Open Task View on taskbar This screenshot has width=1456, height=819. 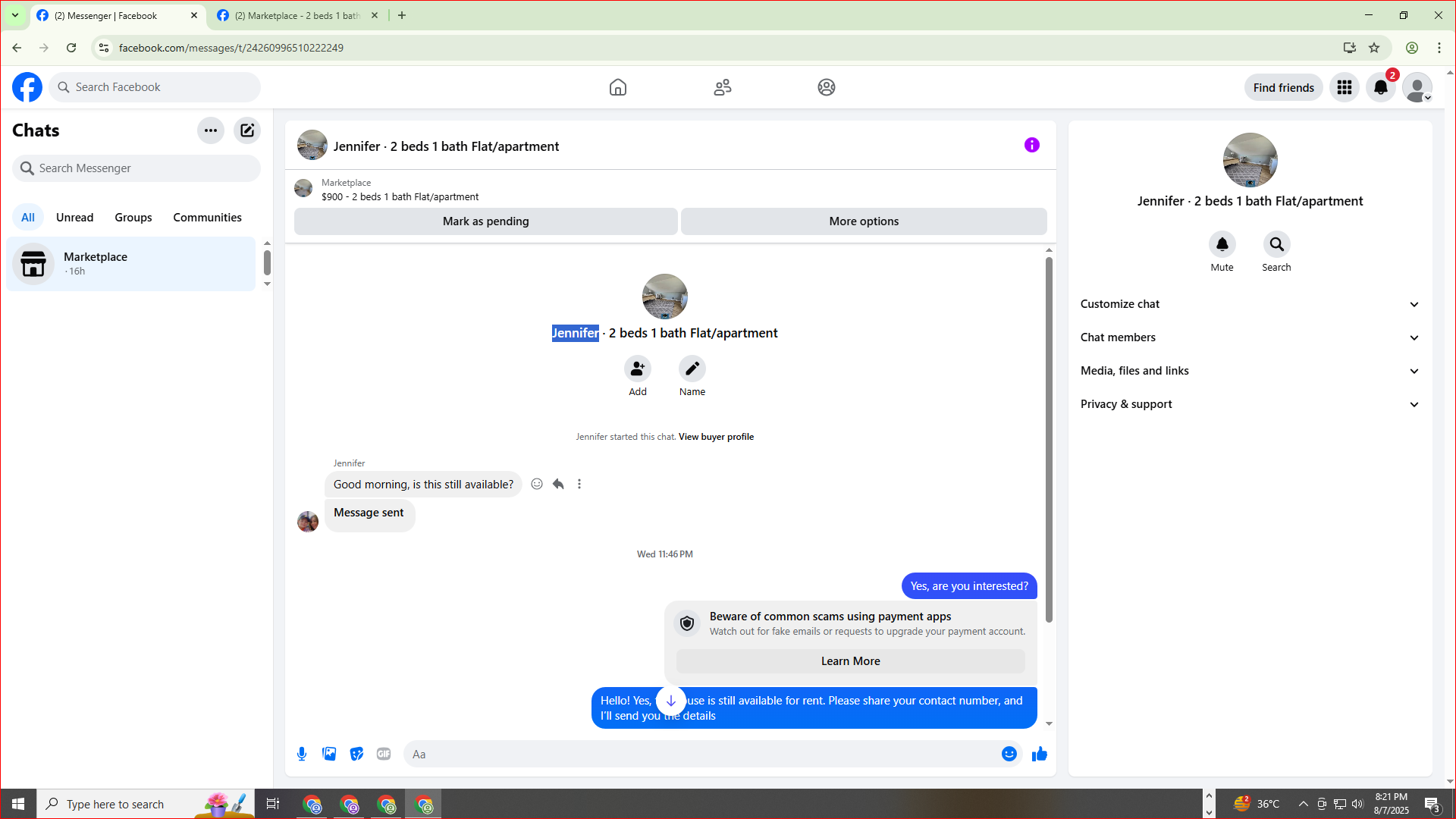[273, 804]
